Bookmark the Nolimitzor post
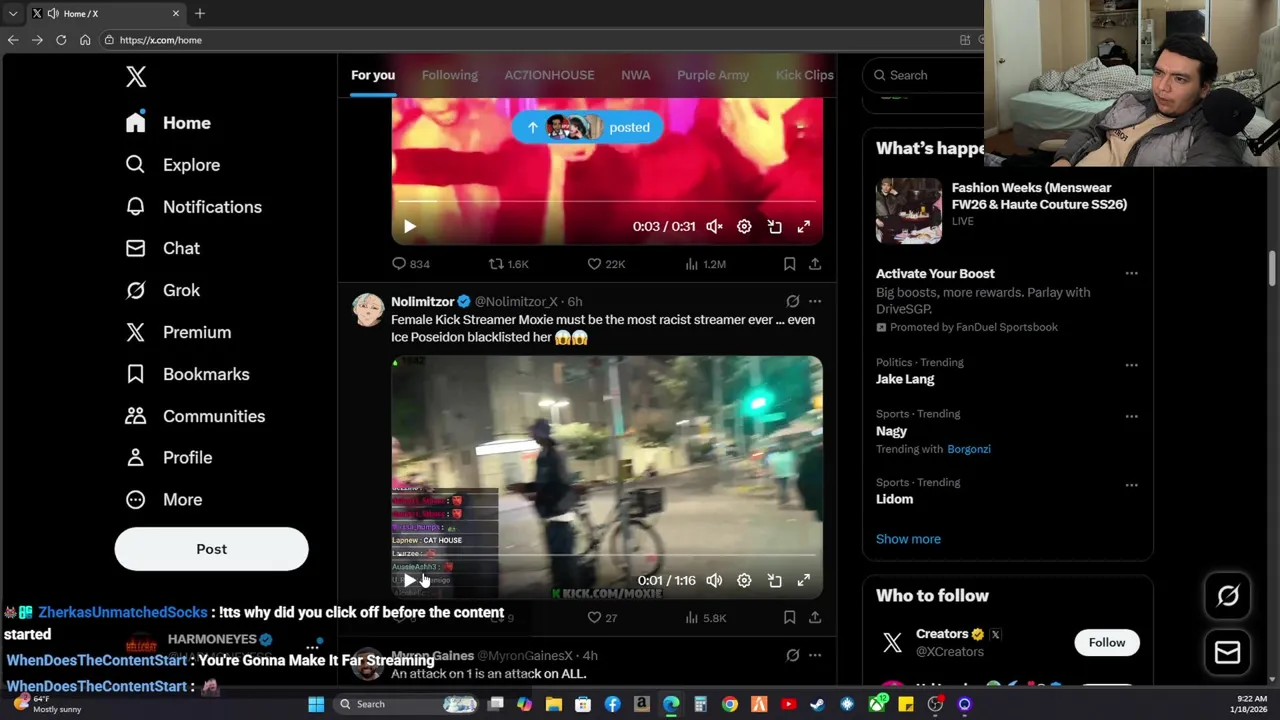 [789, 618]
